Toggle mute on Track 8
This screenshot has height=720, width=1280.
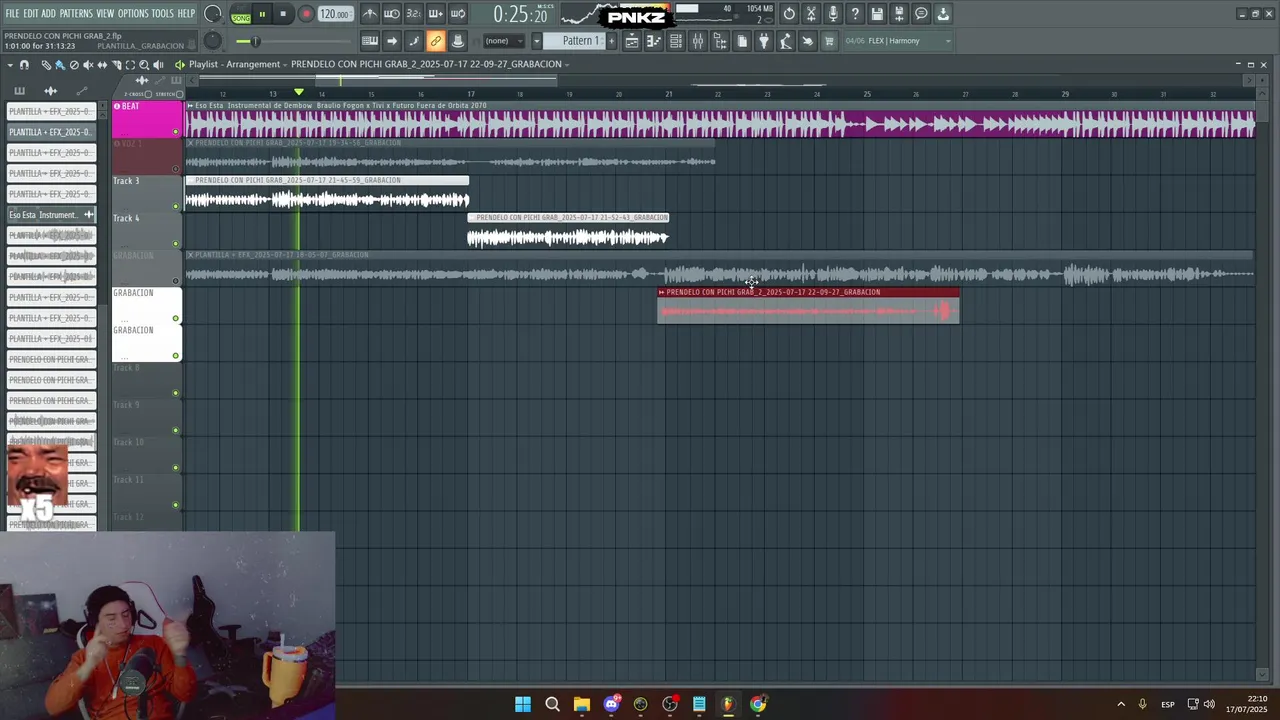pos(176,393)
